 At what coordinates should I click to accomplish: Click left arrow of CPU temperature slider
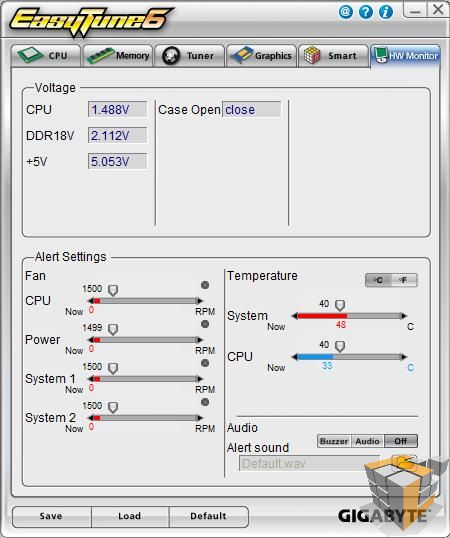[x=294, y=357]
